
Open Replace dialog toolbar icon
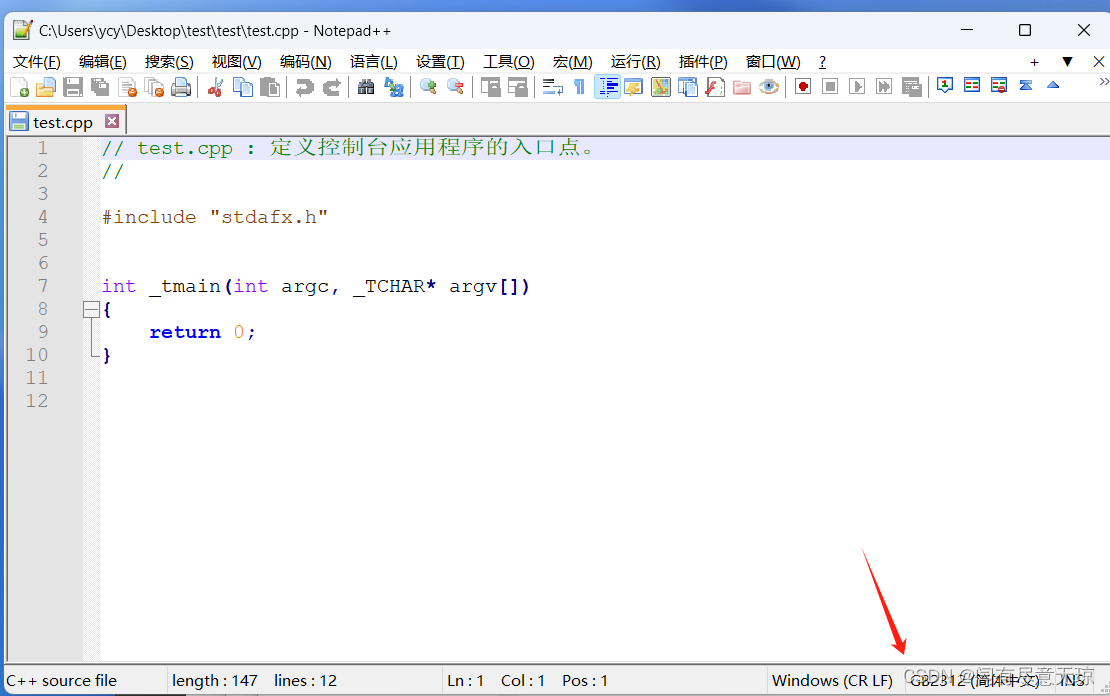(x=394, y=87)
